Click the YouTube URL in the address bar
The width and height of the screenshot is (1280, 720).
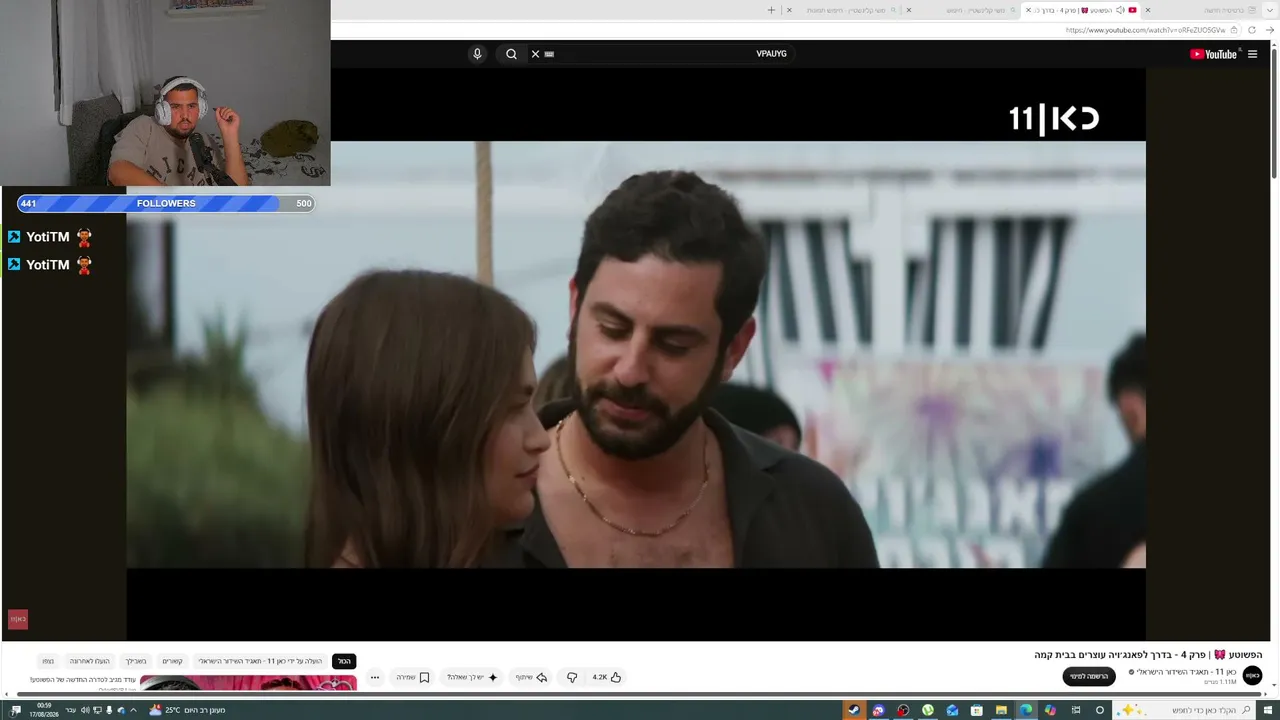[1145, 30]
